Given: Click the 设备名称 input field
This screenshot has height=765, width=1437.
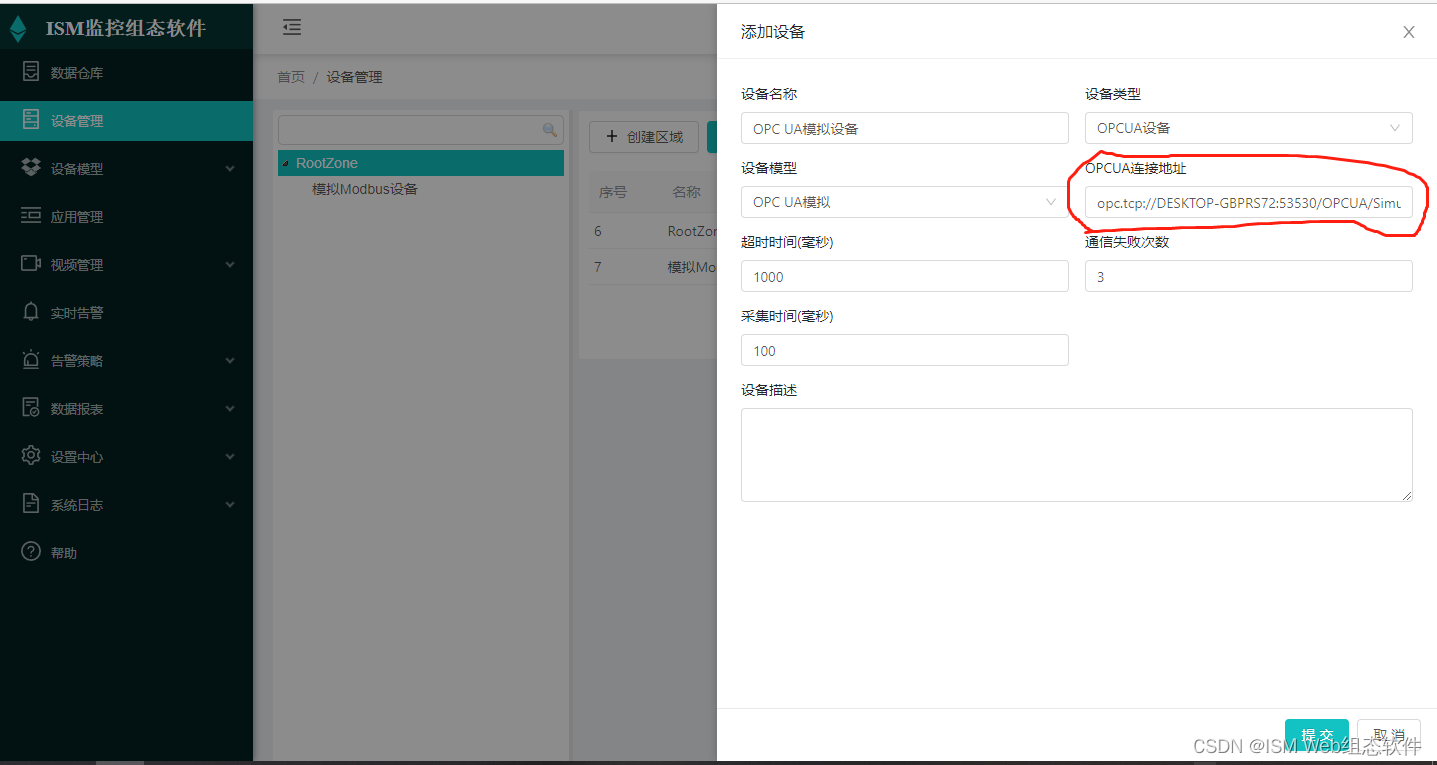Looking at the screenshot, I should pyautogui.click(x=904, y=128).
